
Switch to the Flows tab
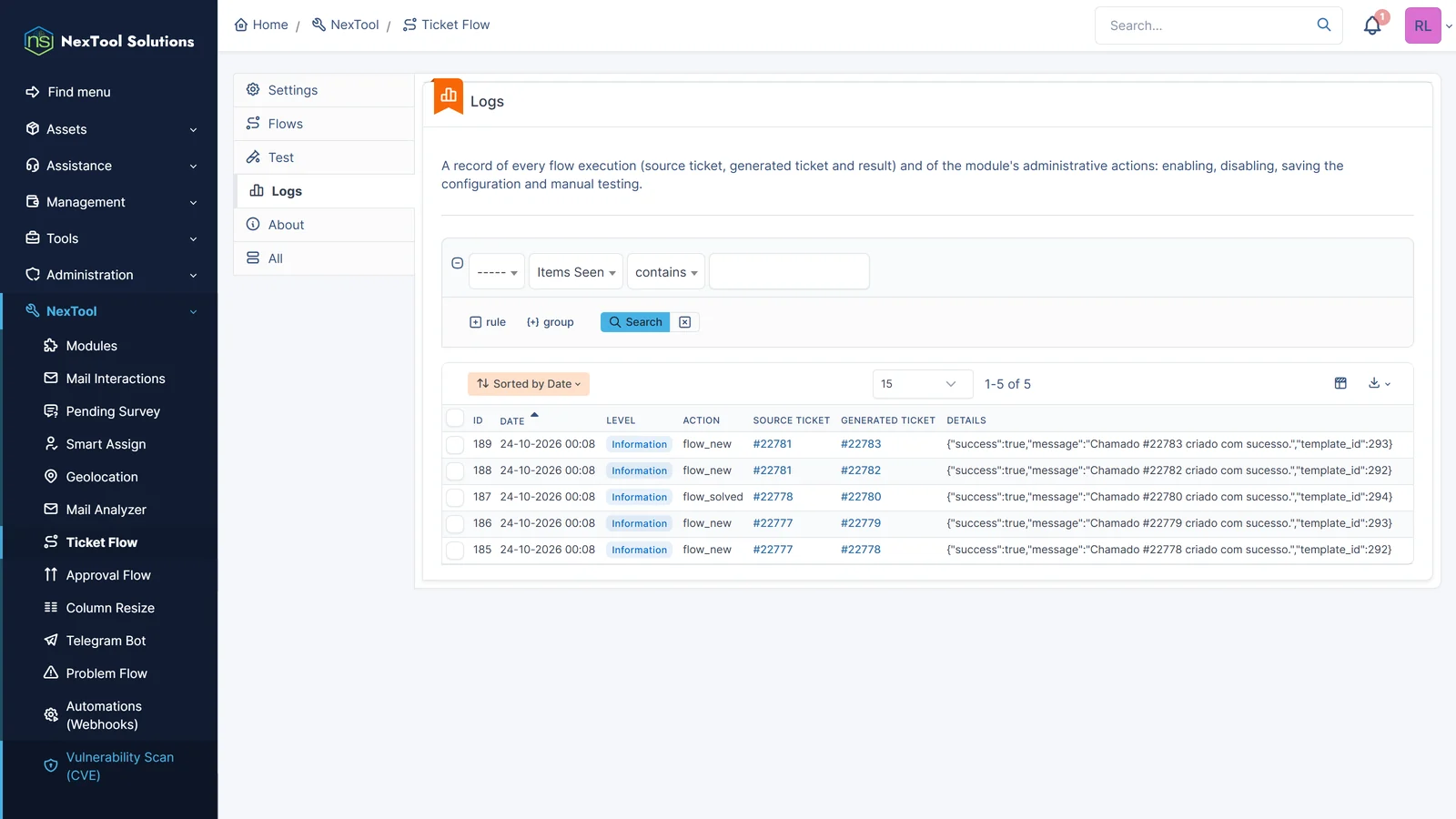point(324,124)
